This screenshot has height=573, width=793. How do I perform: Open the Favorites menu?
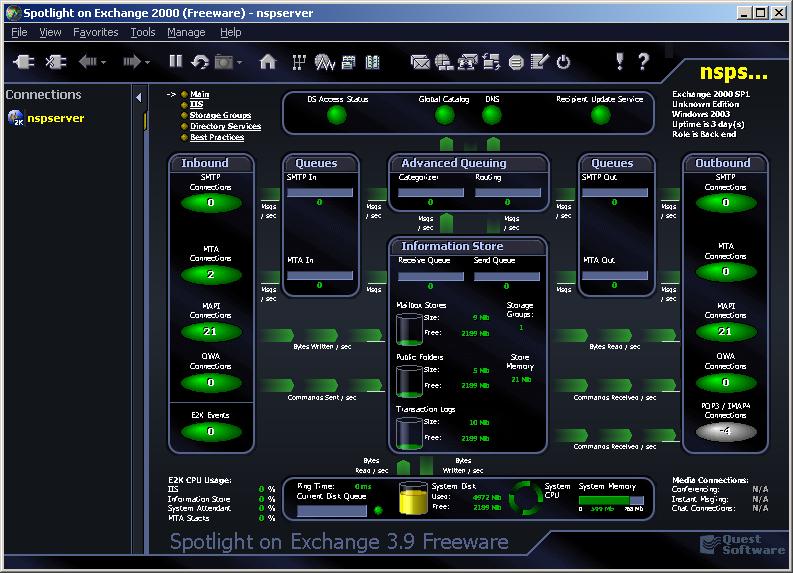point(96,32)
